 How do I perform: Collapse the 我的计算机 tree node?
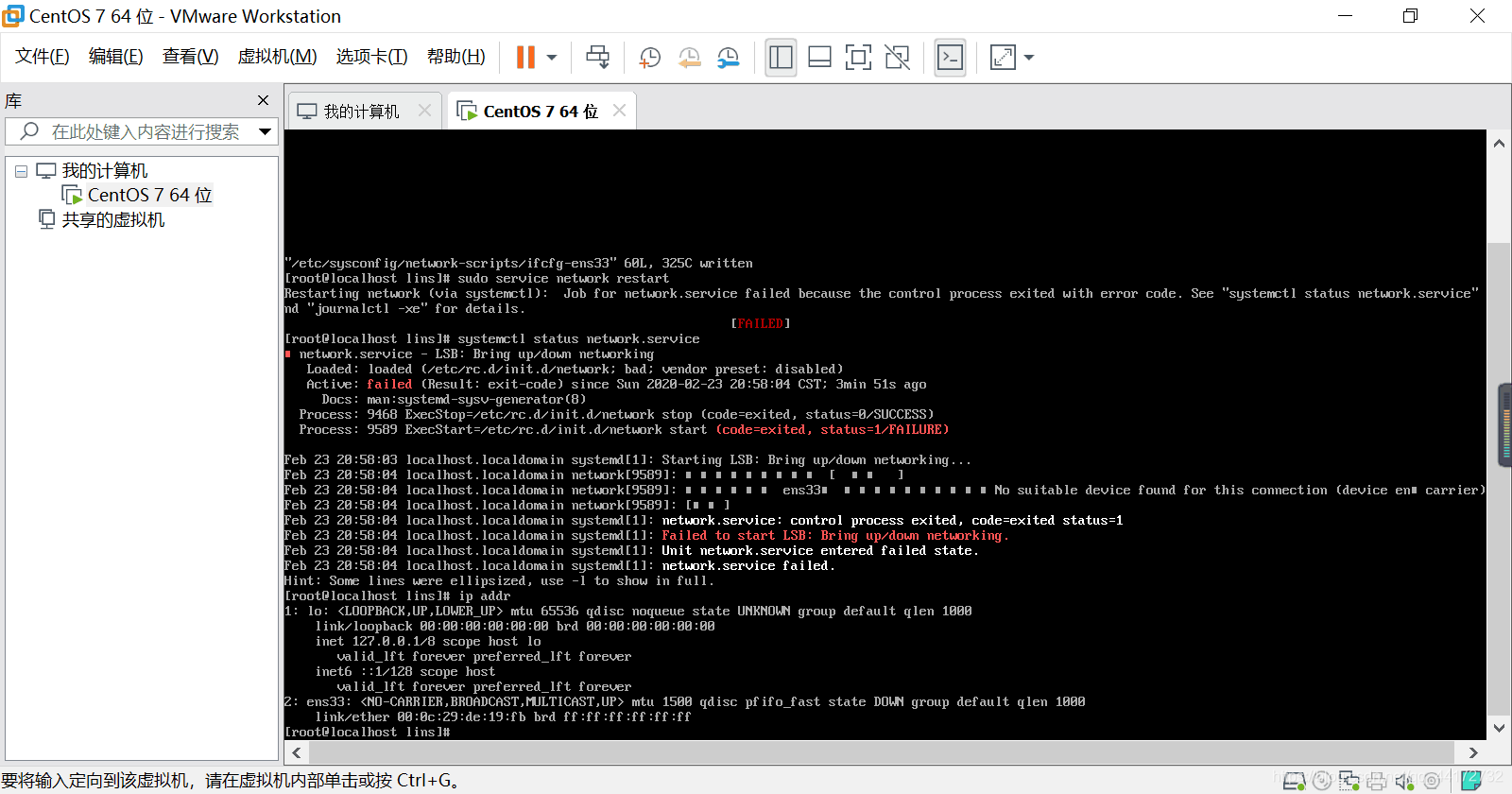point(21,172)
